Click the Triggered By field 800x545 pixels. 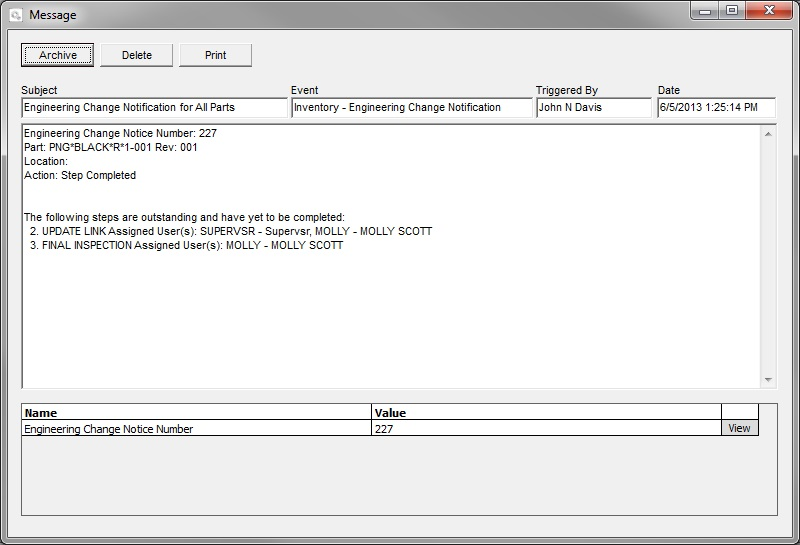[x=594, y=107]
